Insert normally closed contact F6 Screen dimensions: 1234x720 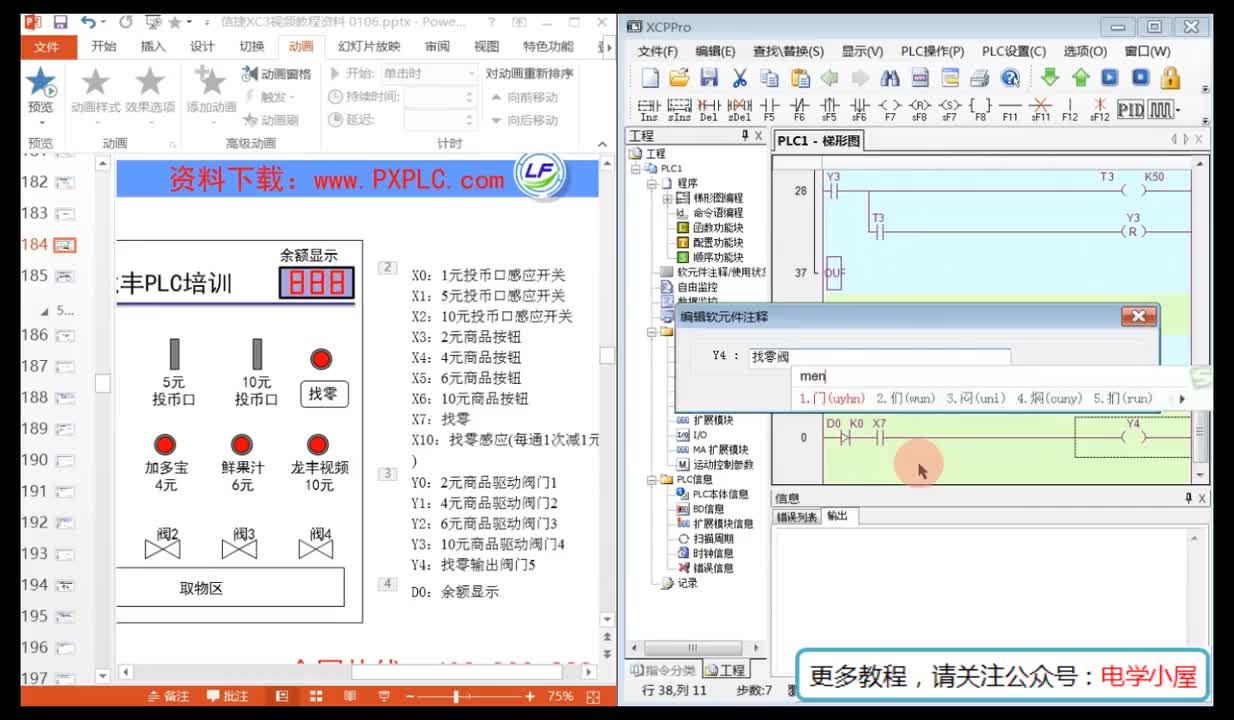click(x=799, y=109)
